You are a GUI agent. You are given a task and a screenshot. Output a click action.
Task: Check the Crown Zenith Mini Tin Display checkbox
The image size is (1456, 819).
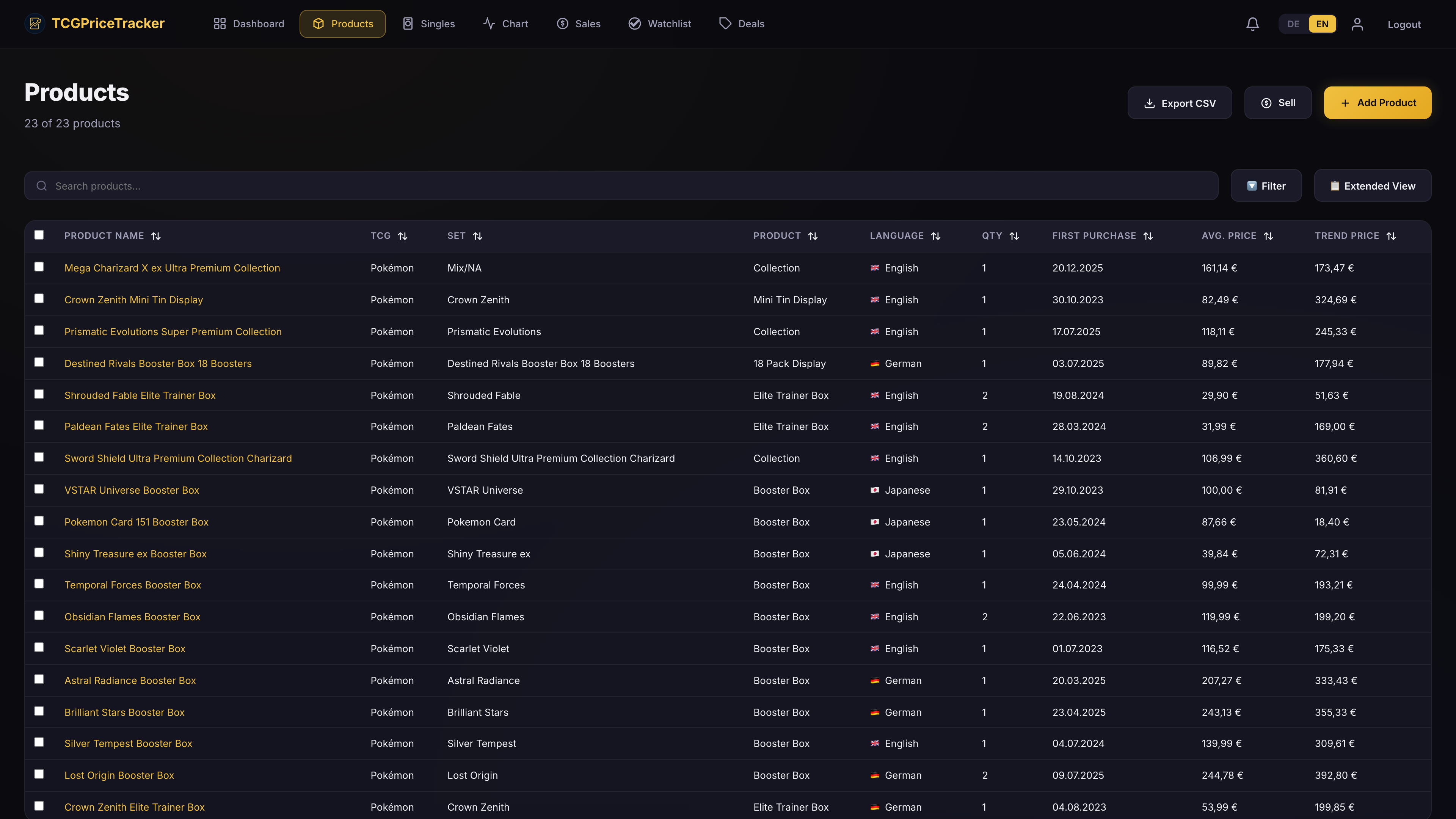click(x=39, y=298)
